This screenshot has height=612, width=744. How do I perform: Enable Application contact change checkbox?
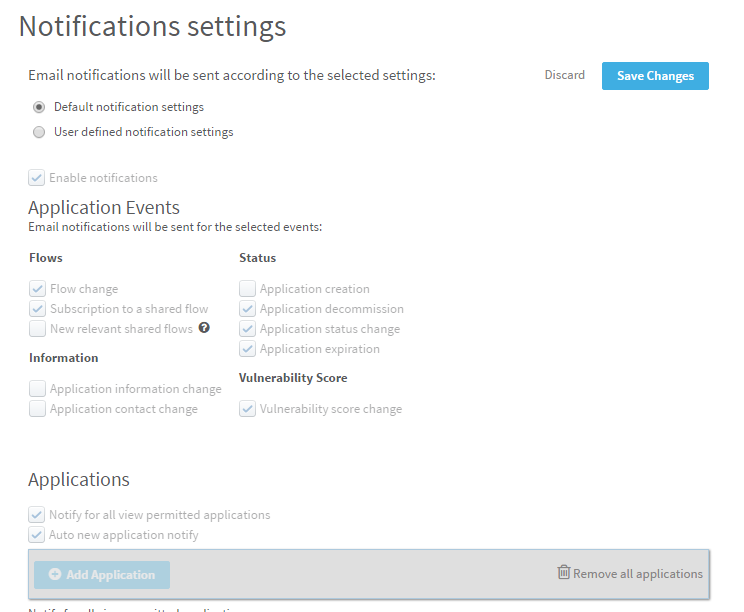[x=38, y=409]
